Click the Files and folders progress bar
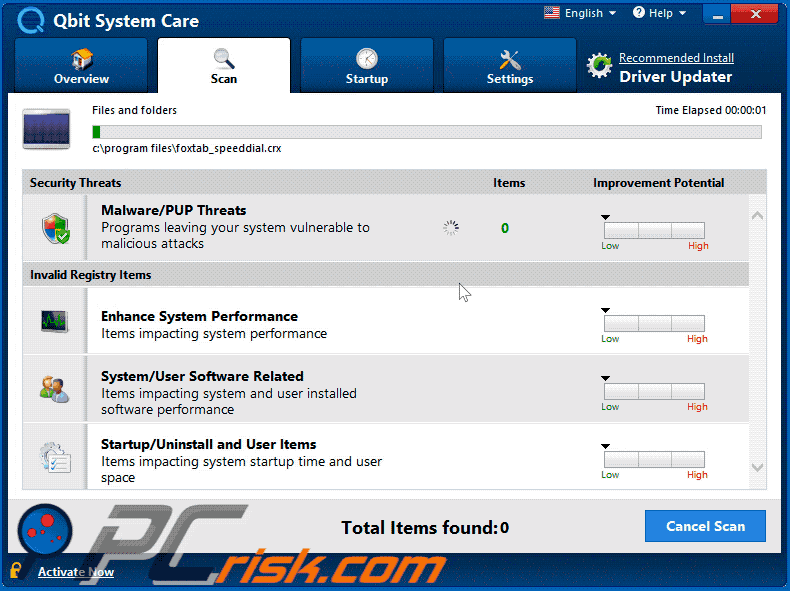790x591 pixels. pyautogui.click(x=427, y=132)
